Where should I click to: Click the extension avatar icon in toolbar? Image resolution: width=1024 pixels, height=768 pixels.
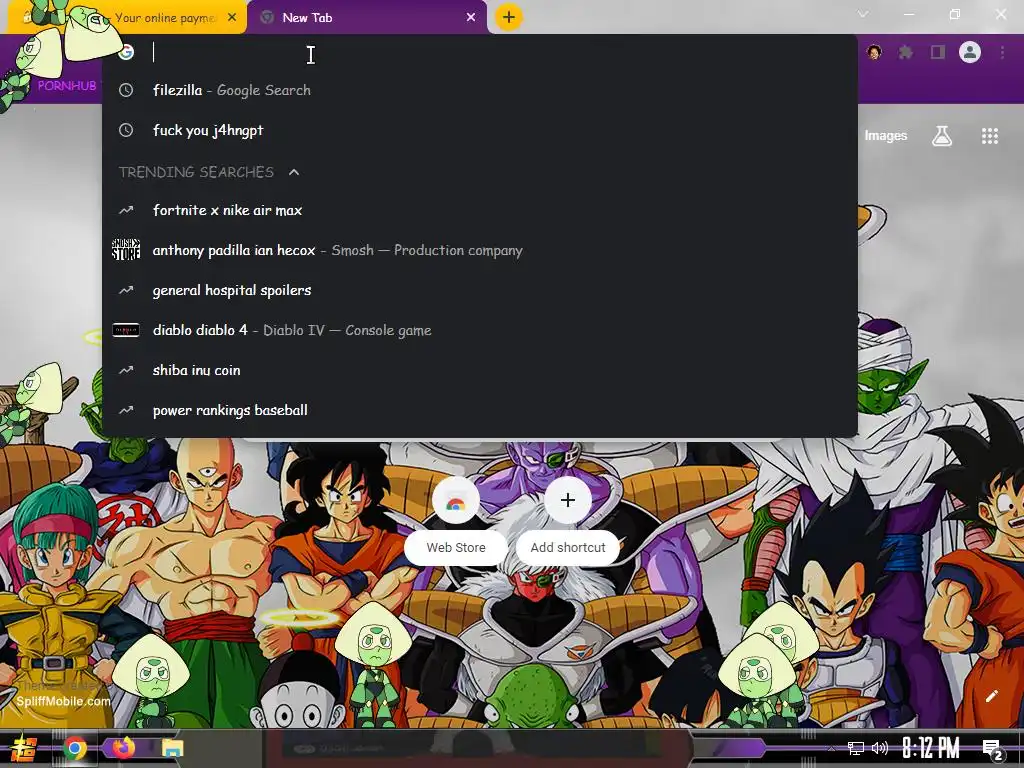click(x=874, y=52)
